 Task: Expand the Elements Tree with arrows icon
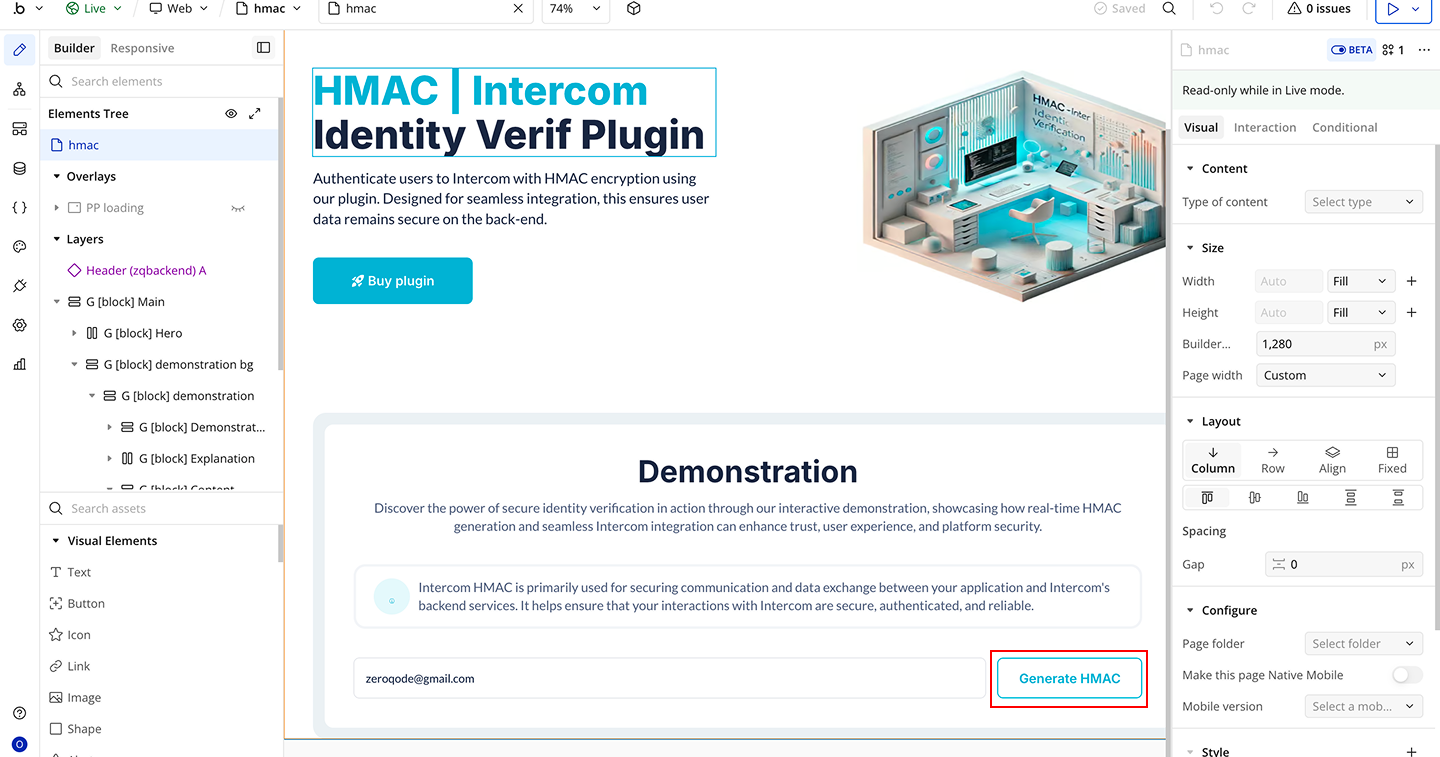click(x=255, y=114)
